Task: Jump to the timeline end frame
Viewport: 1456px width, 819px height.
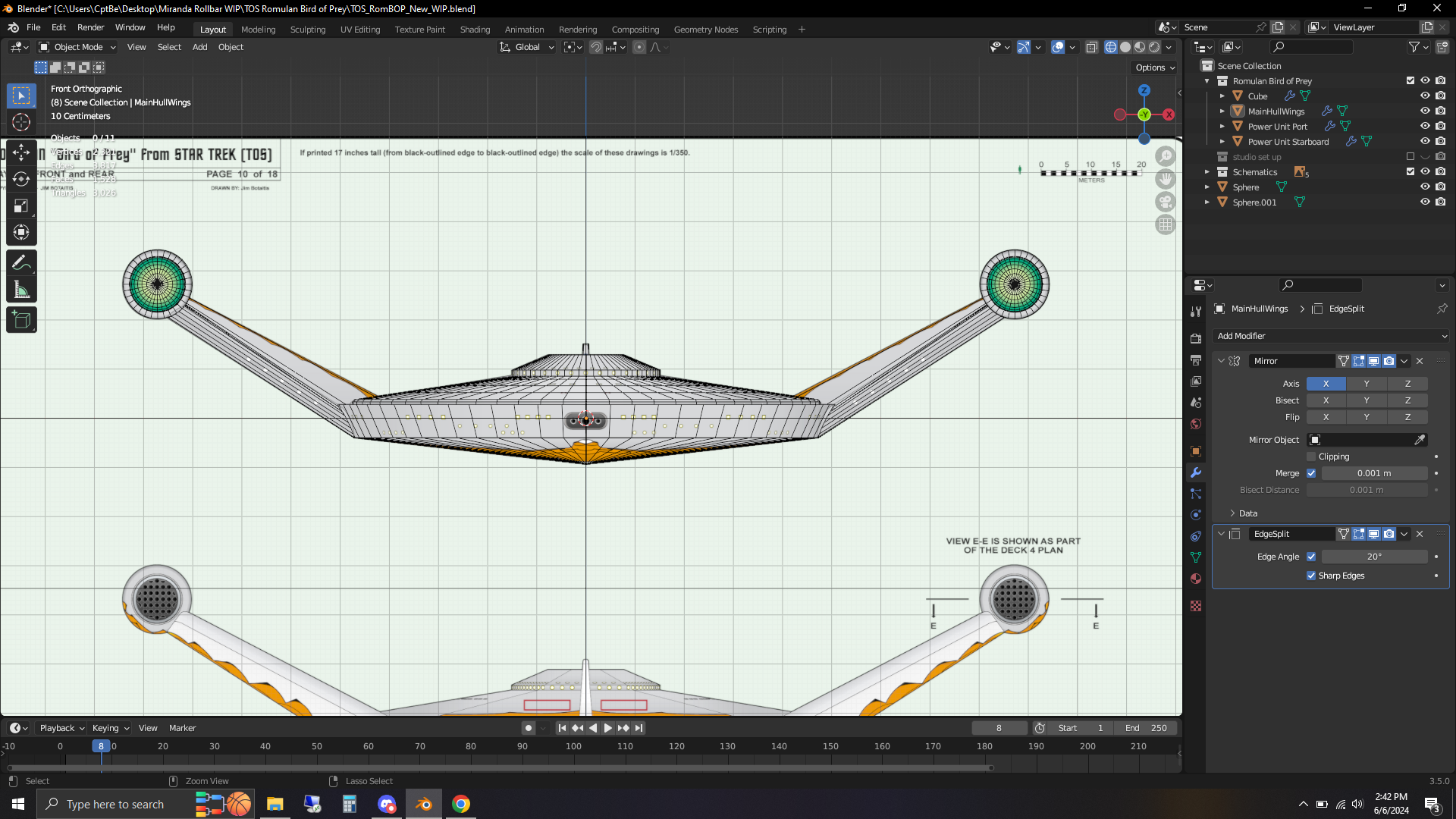Action: pyautogui.click(x=639, y=728)
